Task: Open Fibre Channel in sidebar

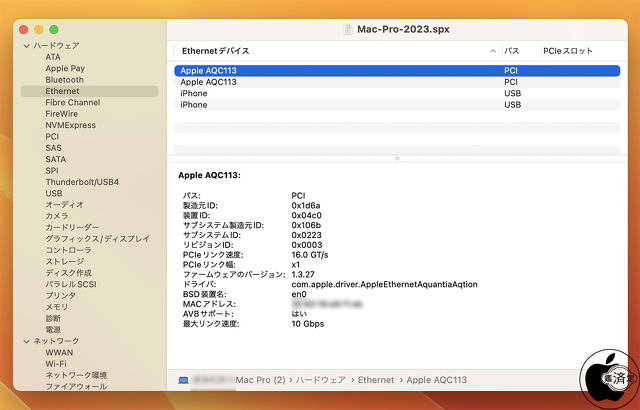Action: tap(73, 103)
